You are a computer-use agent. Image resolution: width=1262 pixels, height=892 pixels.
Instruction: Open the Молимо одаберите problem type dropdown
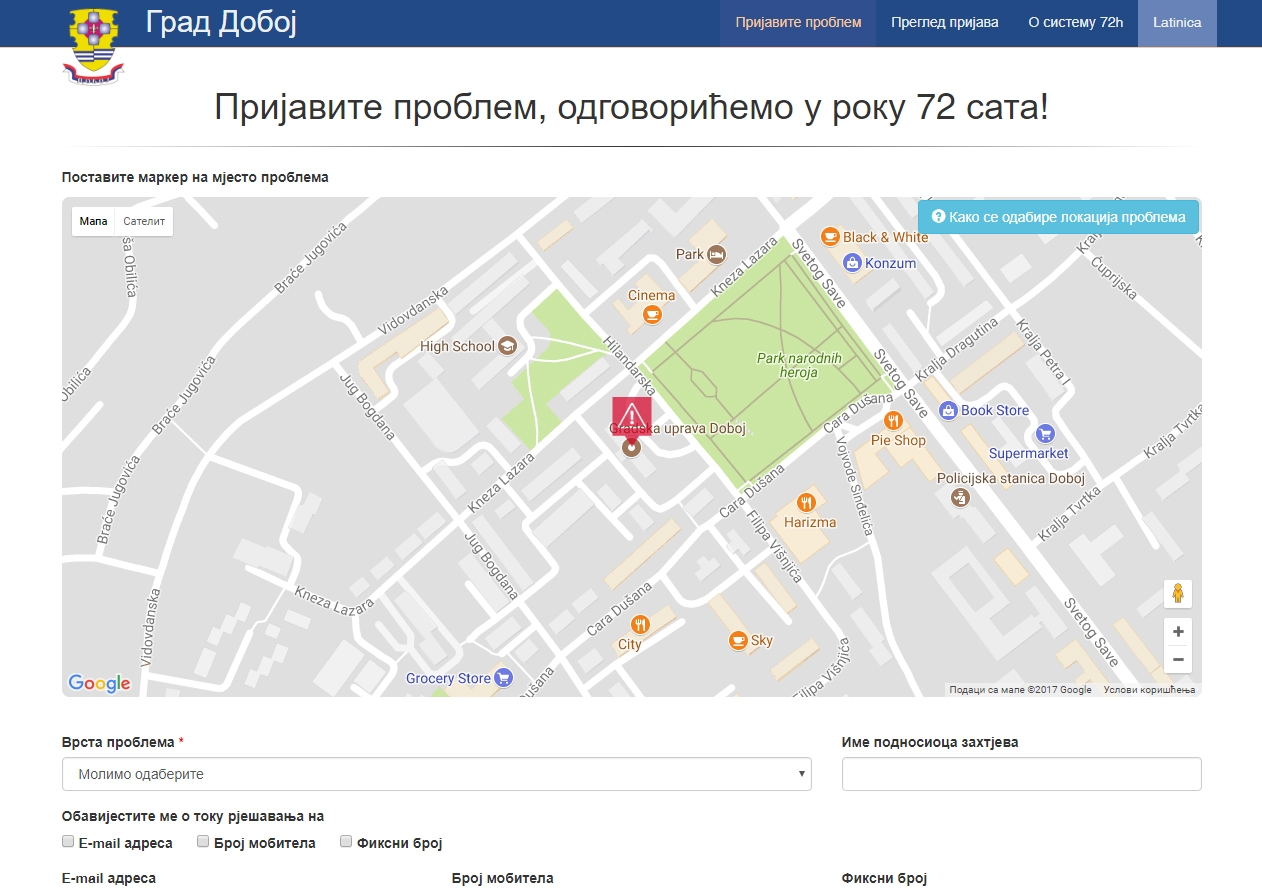[436, 773]
